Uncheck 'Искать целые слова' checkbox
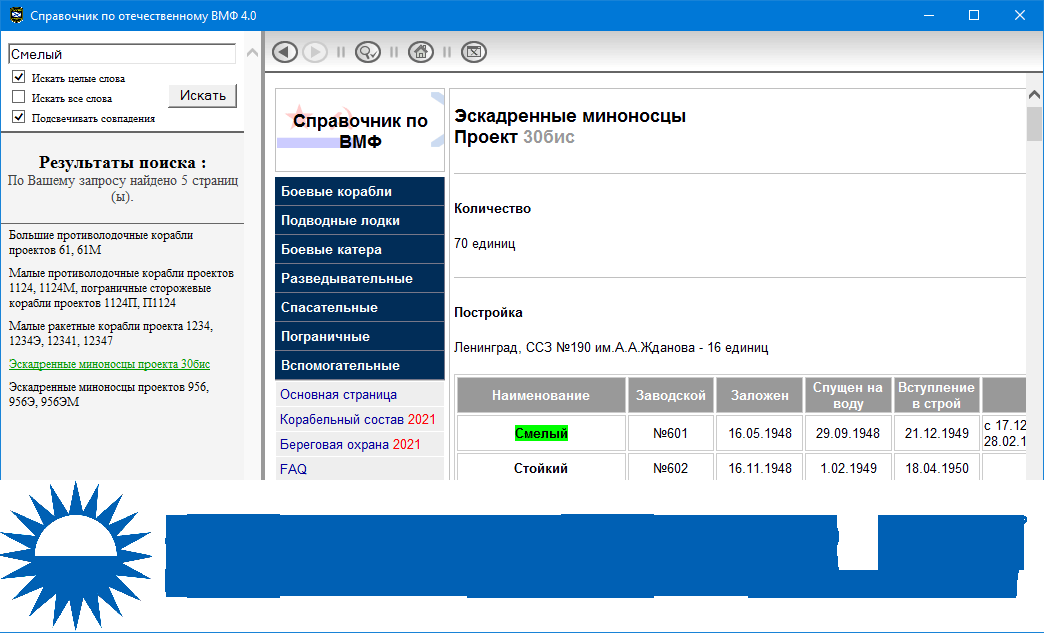The image size is (1044, 633). coord(18,77)
